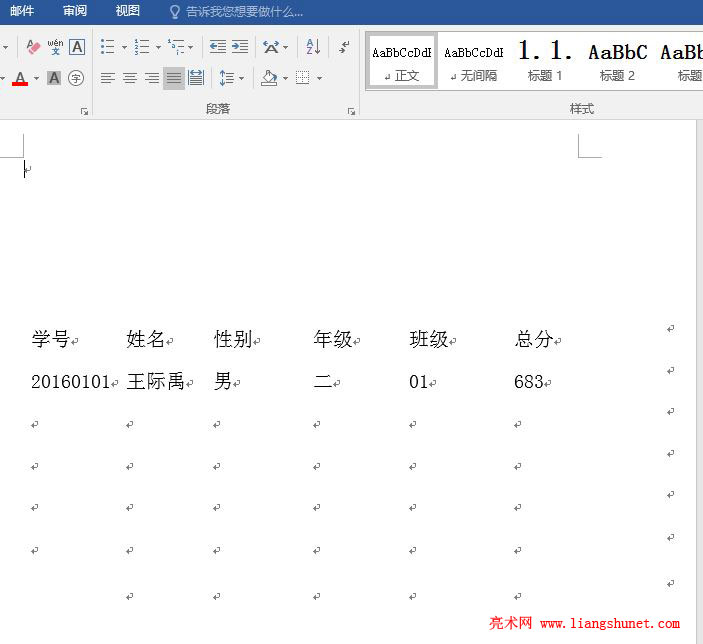The width and height of the screenshot is (703, 644).
Task: Click the 男 gender cell
Action: point(223,382)
